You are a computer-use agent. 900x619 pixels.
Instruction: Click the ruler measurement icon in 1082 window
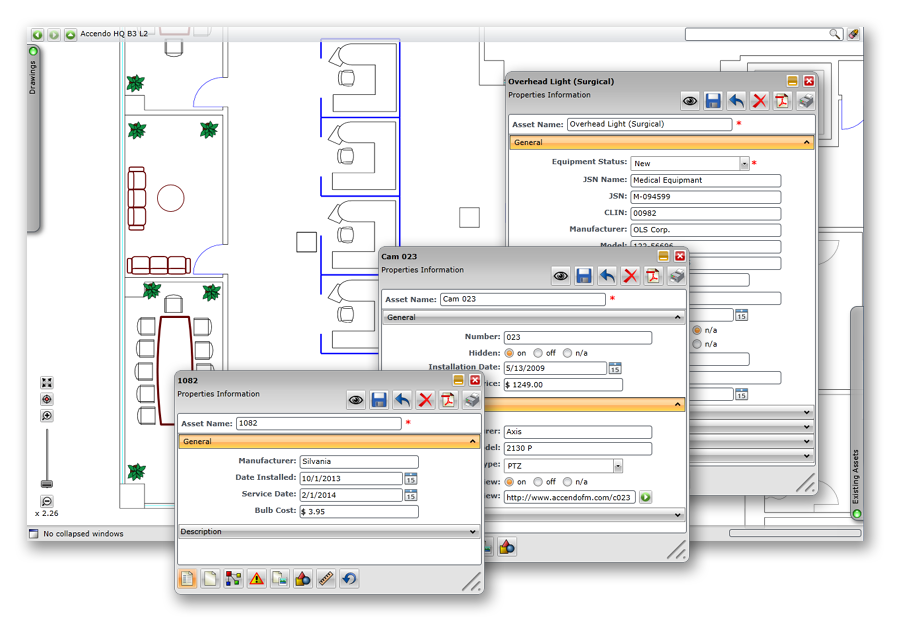[x=326, y=578]
